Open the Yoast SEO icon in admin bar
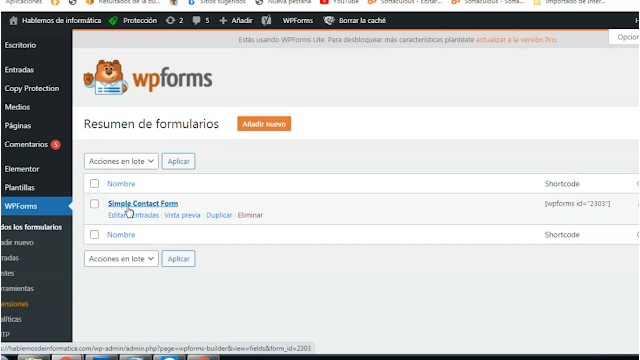Screen dimensions: 640x360 [267, 20]
